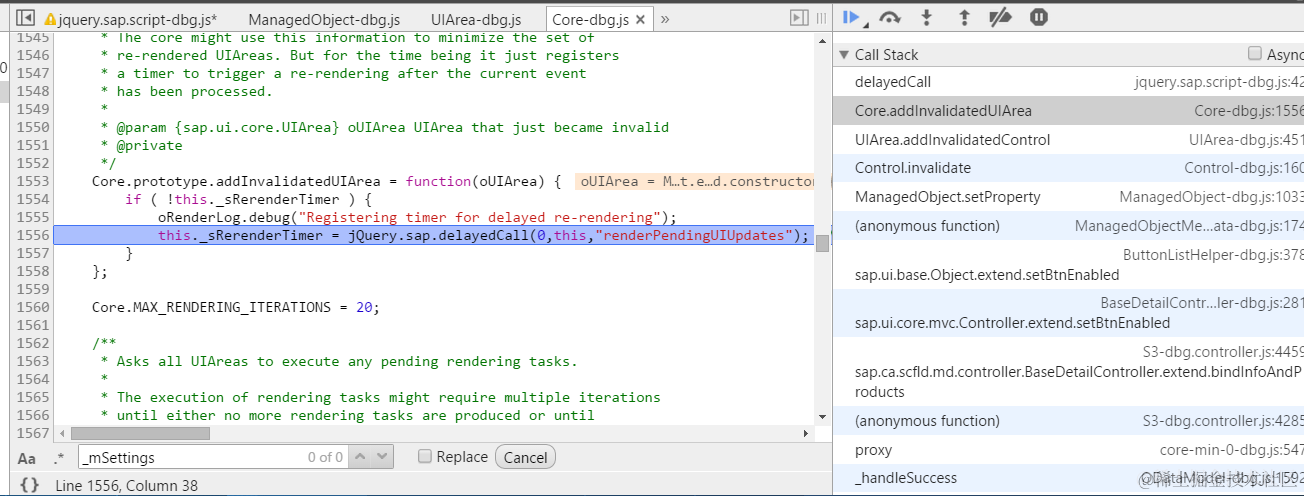Toggle pause on exceptions
This screenshot has width=1304, height=496.
1039,16
